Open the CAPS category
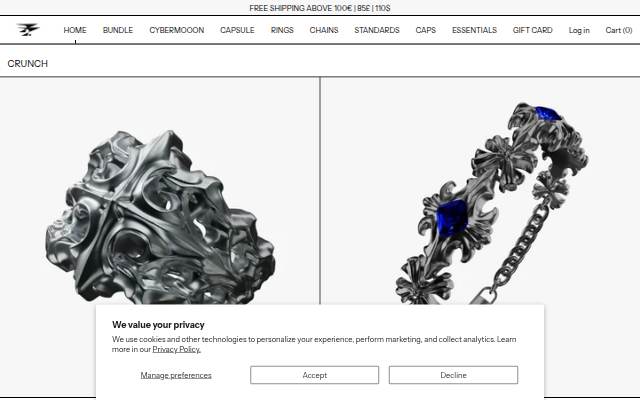The width and height of the screenshot is (640, 400). [x=426, y=30]
